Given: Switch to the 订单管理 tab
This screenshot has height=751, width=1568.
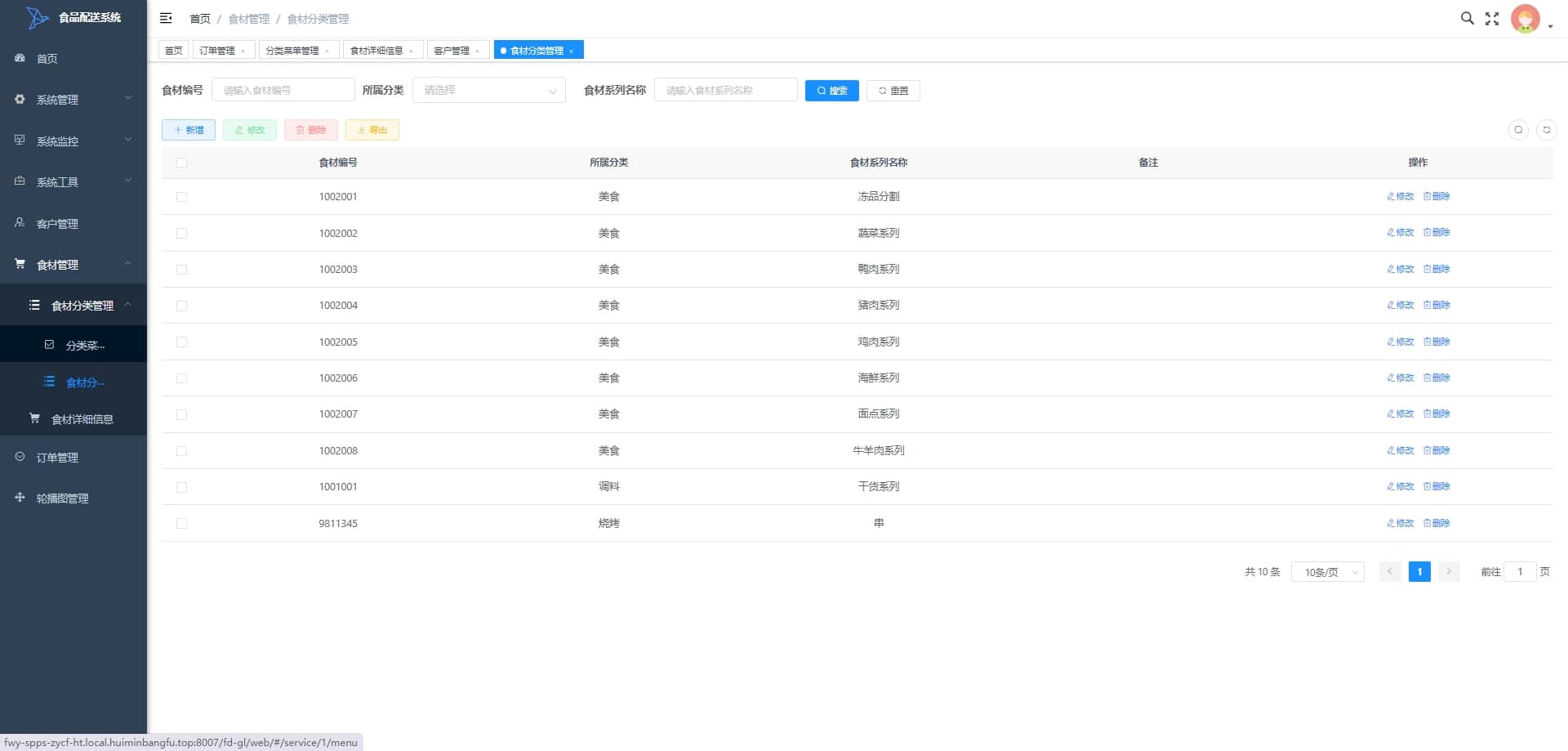Looking at the screenshot, I should point(217,51).
